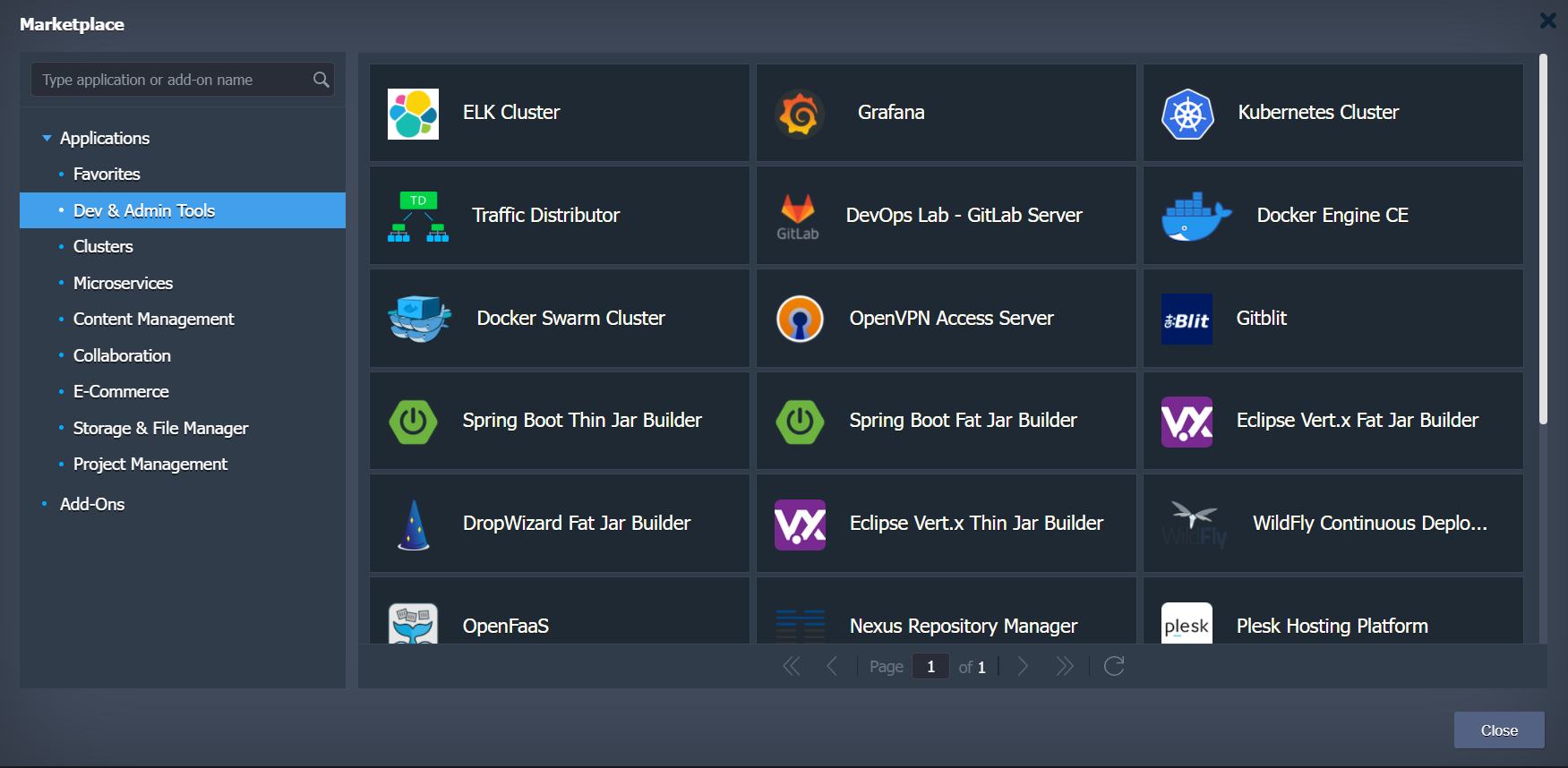Click the DropWizard wizard hat icon
Screen dimensions: 1568x768
pos(413,525)
